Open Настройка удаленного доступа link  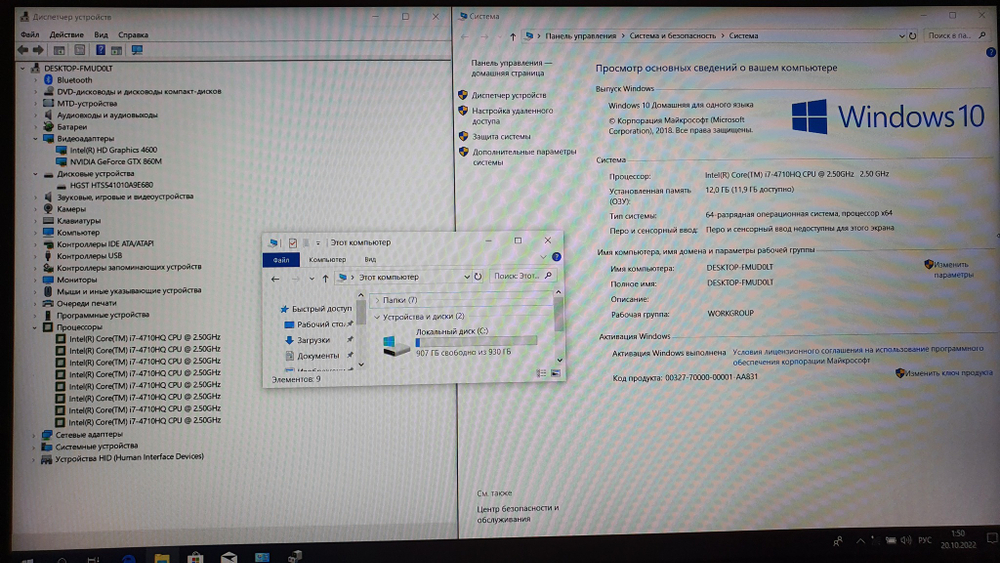click(x=512, y=115)
